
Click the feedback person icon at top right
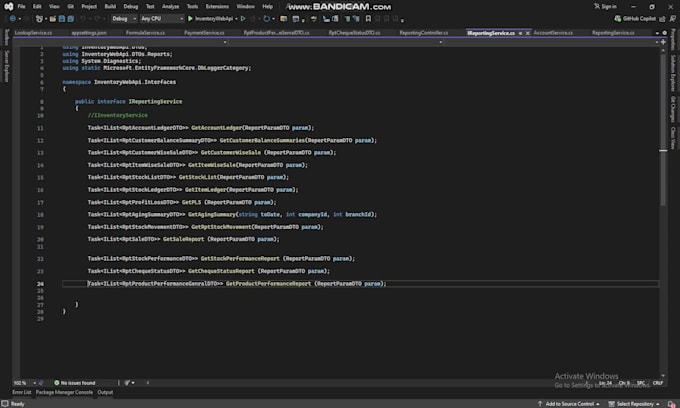673,19
